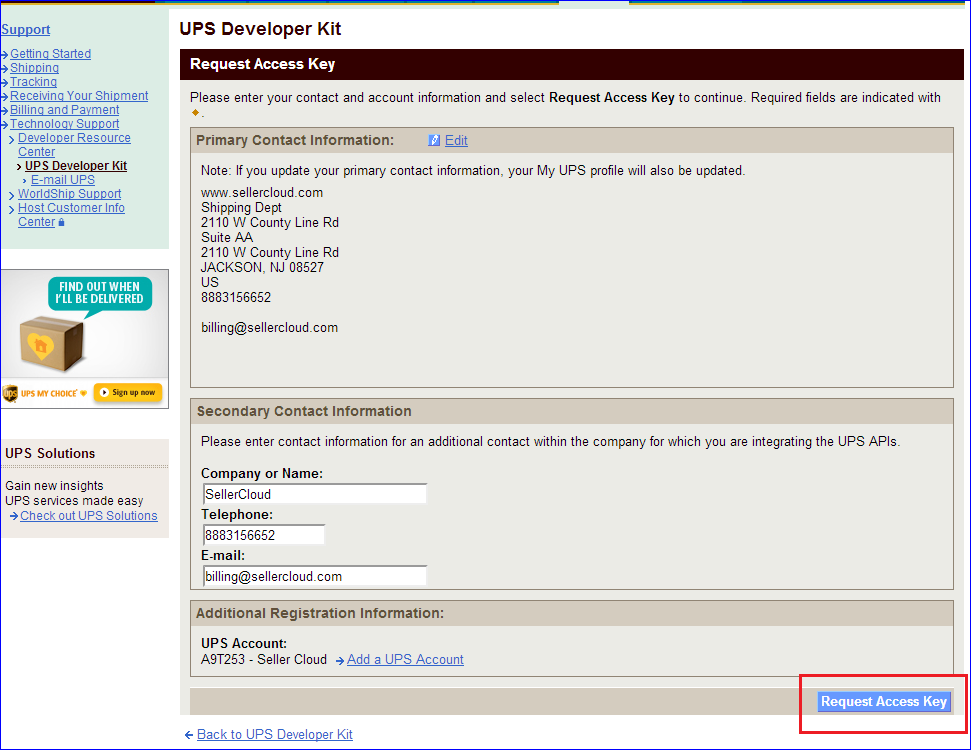Open Host Customer Info Center
This screenshot has height=750, width=971.
71,215
